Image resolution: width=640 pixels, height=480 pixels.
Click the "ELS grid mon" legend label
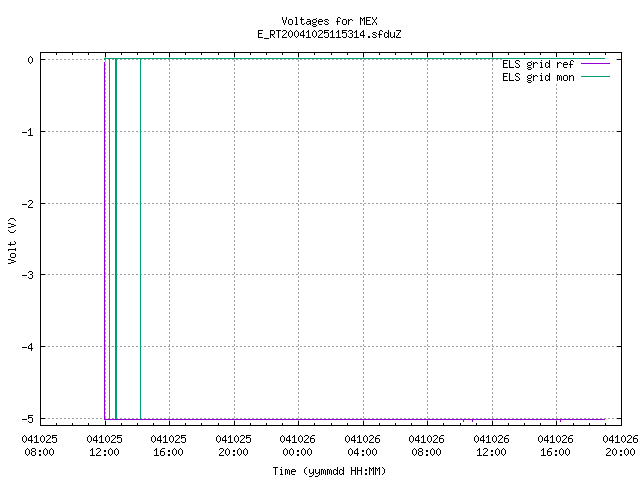point(538,78)
